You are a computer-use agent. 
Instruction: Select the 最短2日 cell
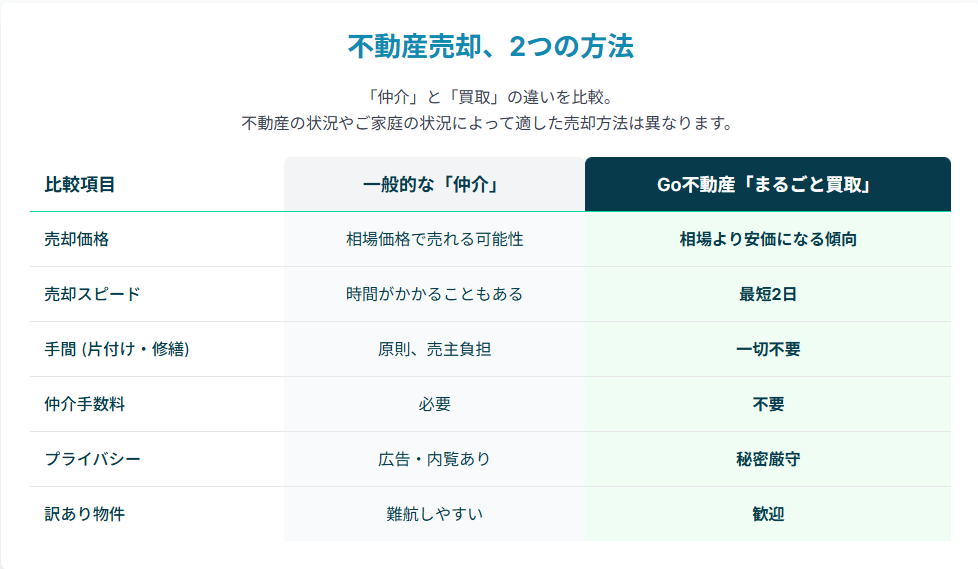tap(767, 295)
